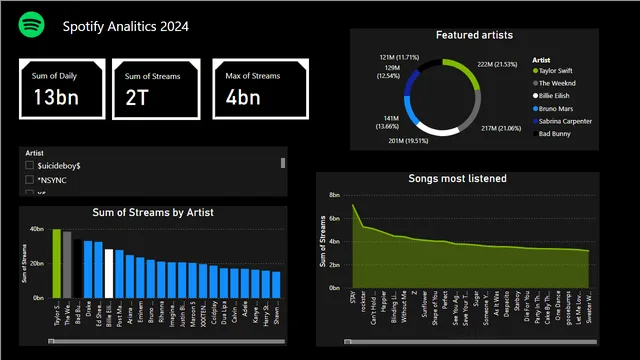Click the Rihanna axis label

tap(161, 312)
